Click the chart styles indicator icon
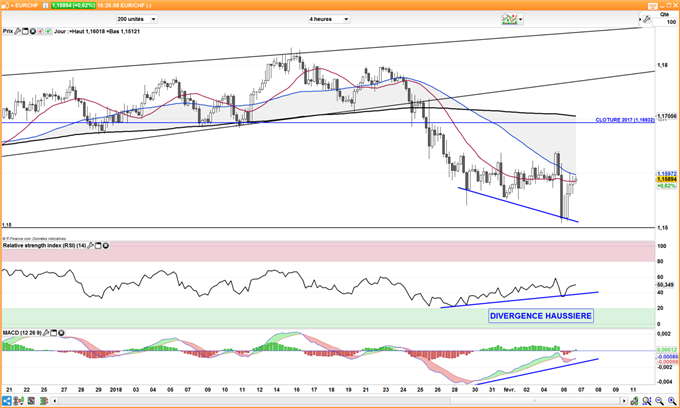The image size is (680, 408). pyautogui.click(x=510, y=19)
